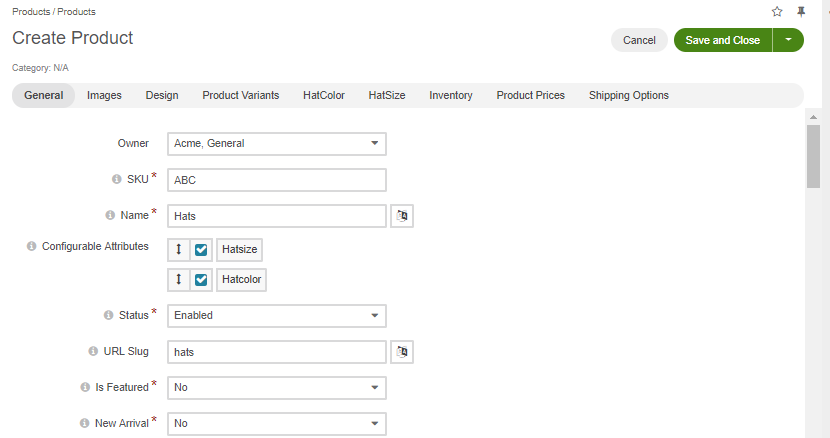Open URL Slug translation icon

tap(401, 352)
